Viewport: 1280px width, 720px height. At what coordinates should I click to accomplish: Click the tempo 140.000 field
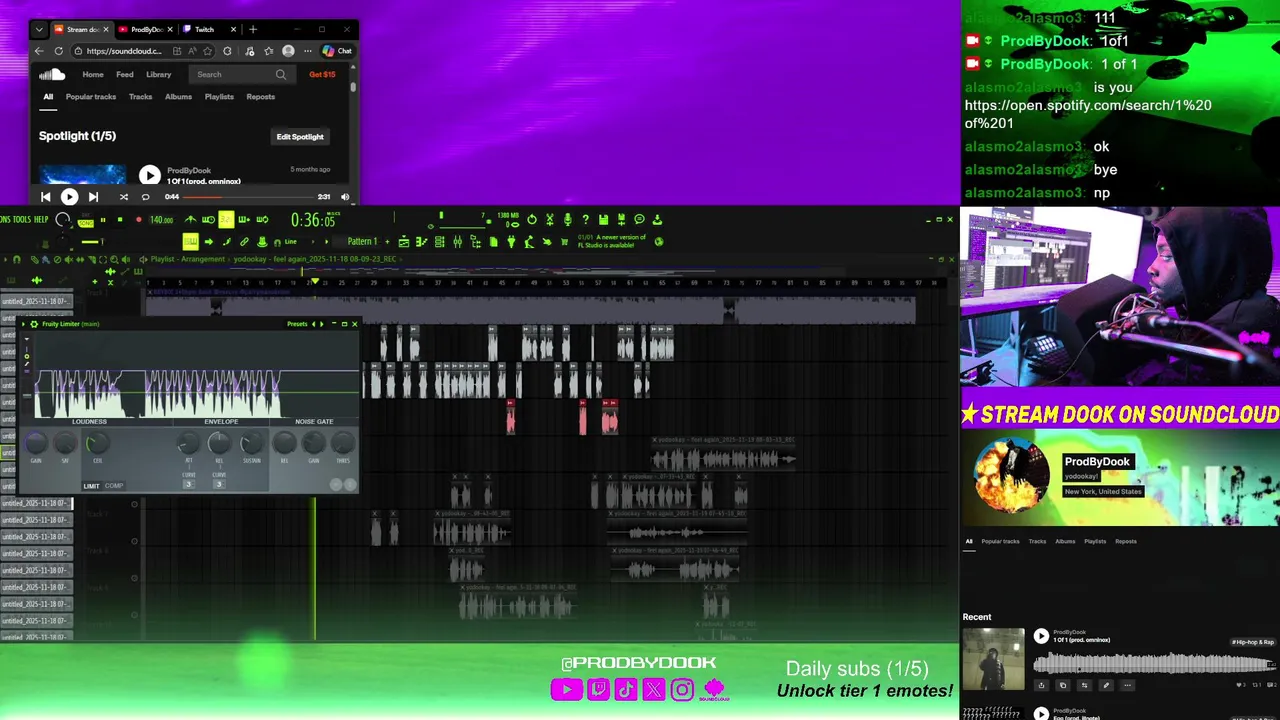(161, 219)
